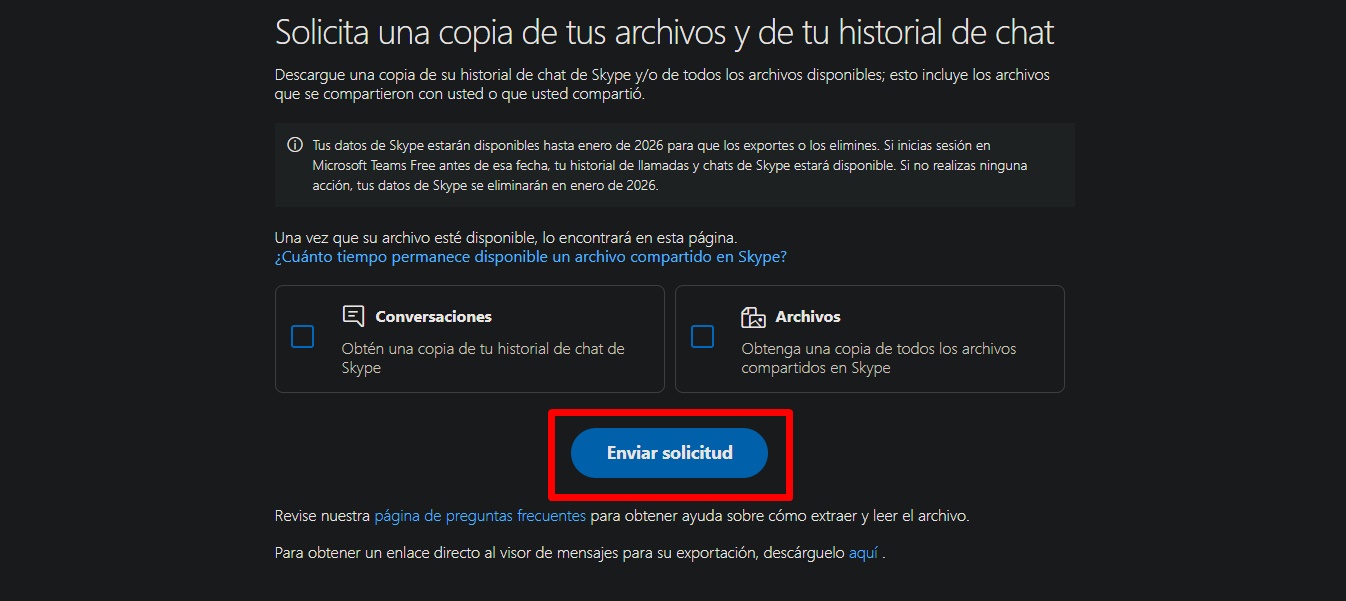Viewport: 1346px width, 601px height.
Task: Select the Conversaciones bold label
Action: coord(434,316)
